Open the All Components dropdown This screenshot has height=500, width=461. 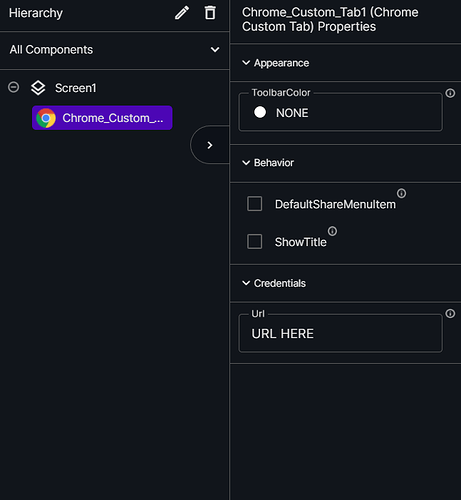(x=114, y=50)
